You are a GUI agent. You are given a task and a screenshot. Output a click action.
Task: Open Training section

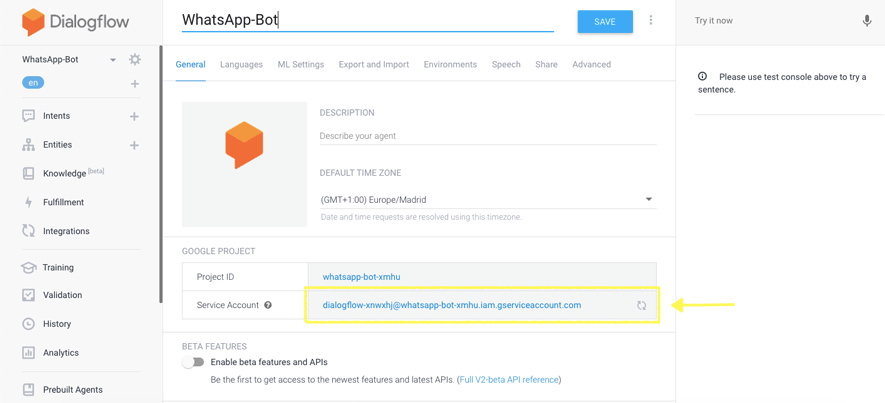(58, 268)
